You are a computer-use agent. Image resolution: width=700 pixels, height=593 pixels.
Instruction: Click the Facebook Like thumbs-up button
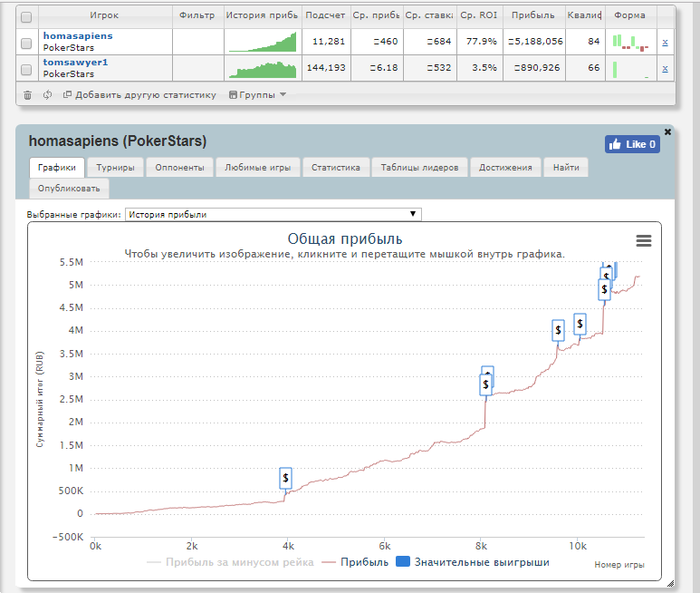coord(632,144)
